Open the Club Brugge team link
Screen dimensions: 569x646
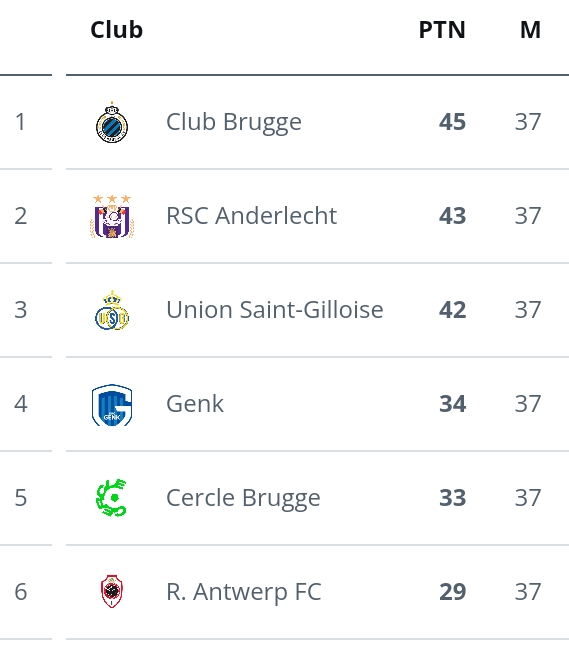click(x=234, y=122)
